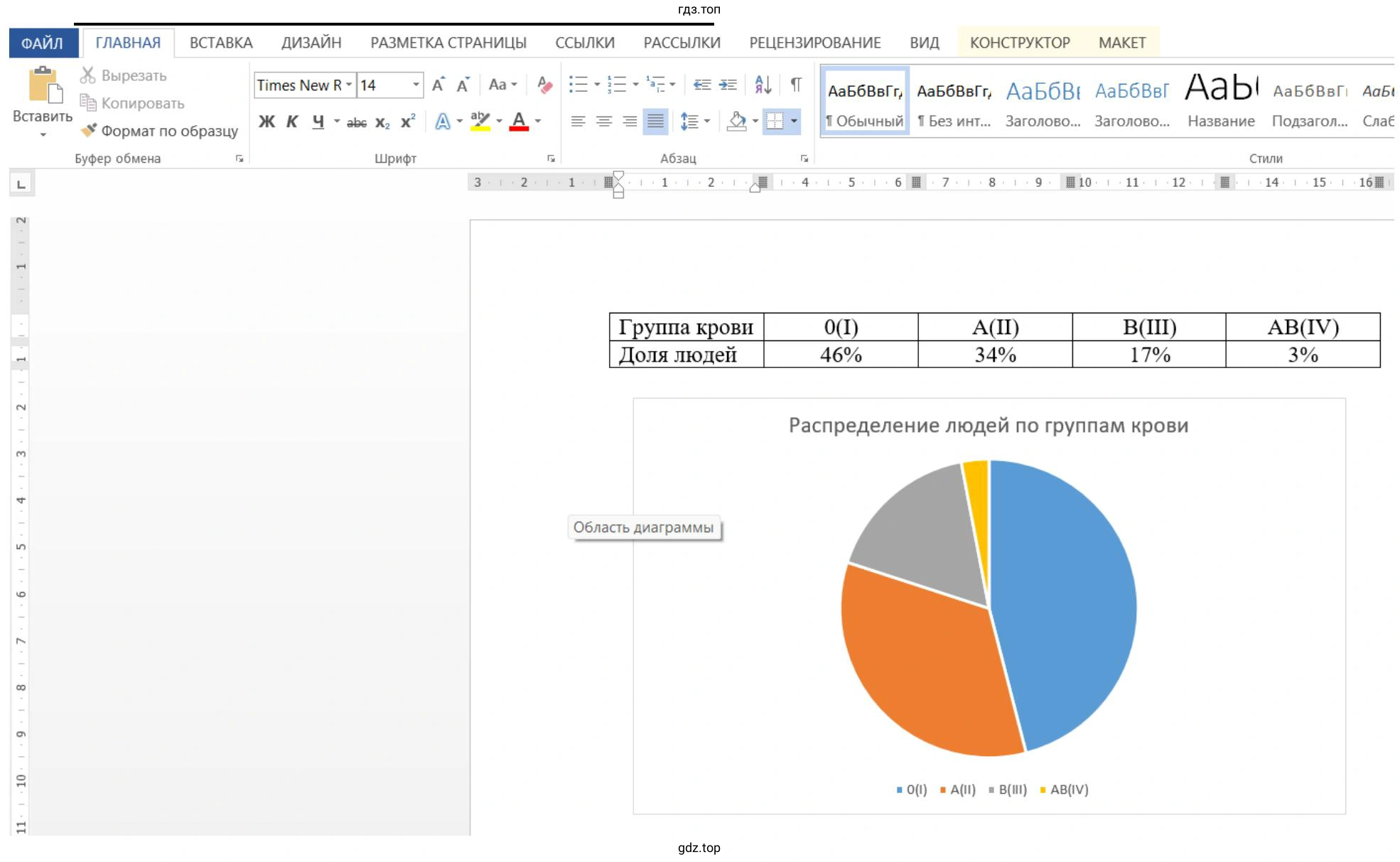
Task: Sort text with the A-Z sort icon
Action: point(763,85)
